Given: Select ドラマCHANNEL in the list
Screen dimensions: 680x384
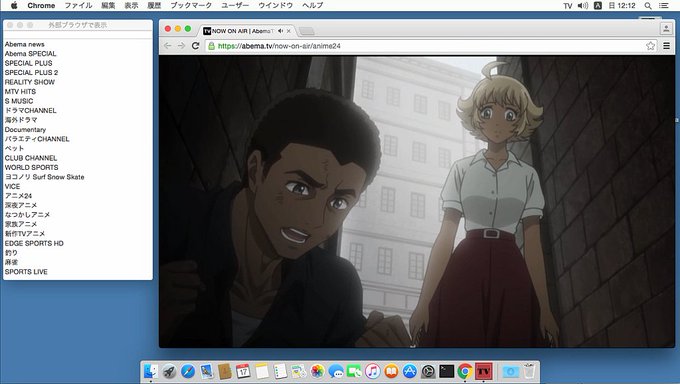Looking at the screenshot, I should (30, 111).
